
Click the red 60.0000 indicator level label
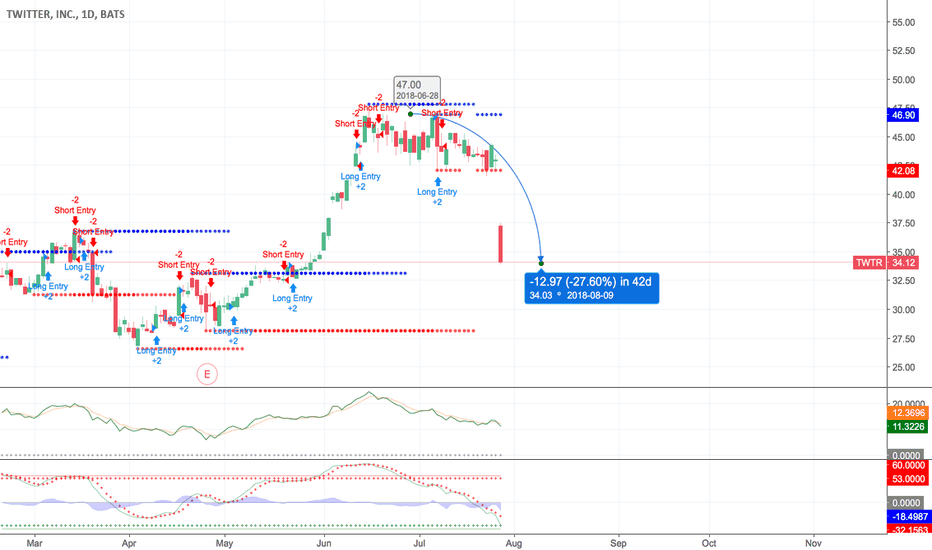click(908, 466)
